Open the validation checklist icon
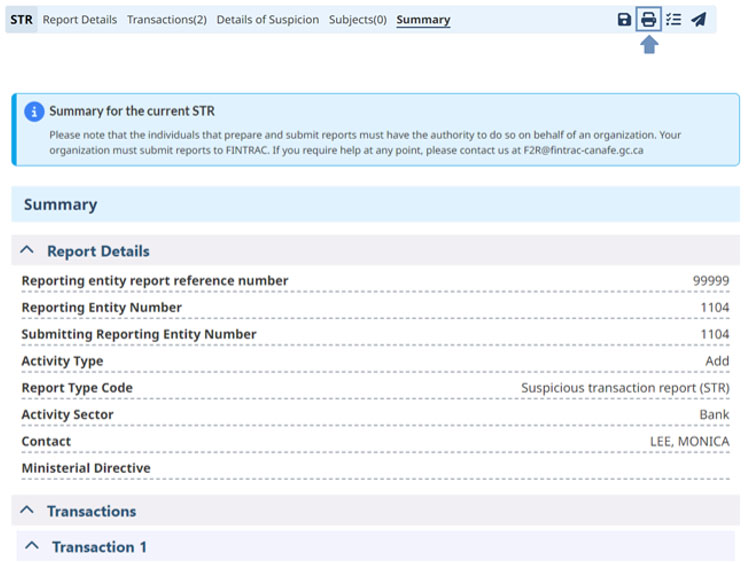 (673, 20)
